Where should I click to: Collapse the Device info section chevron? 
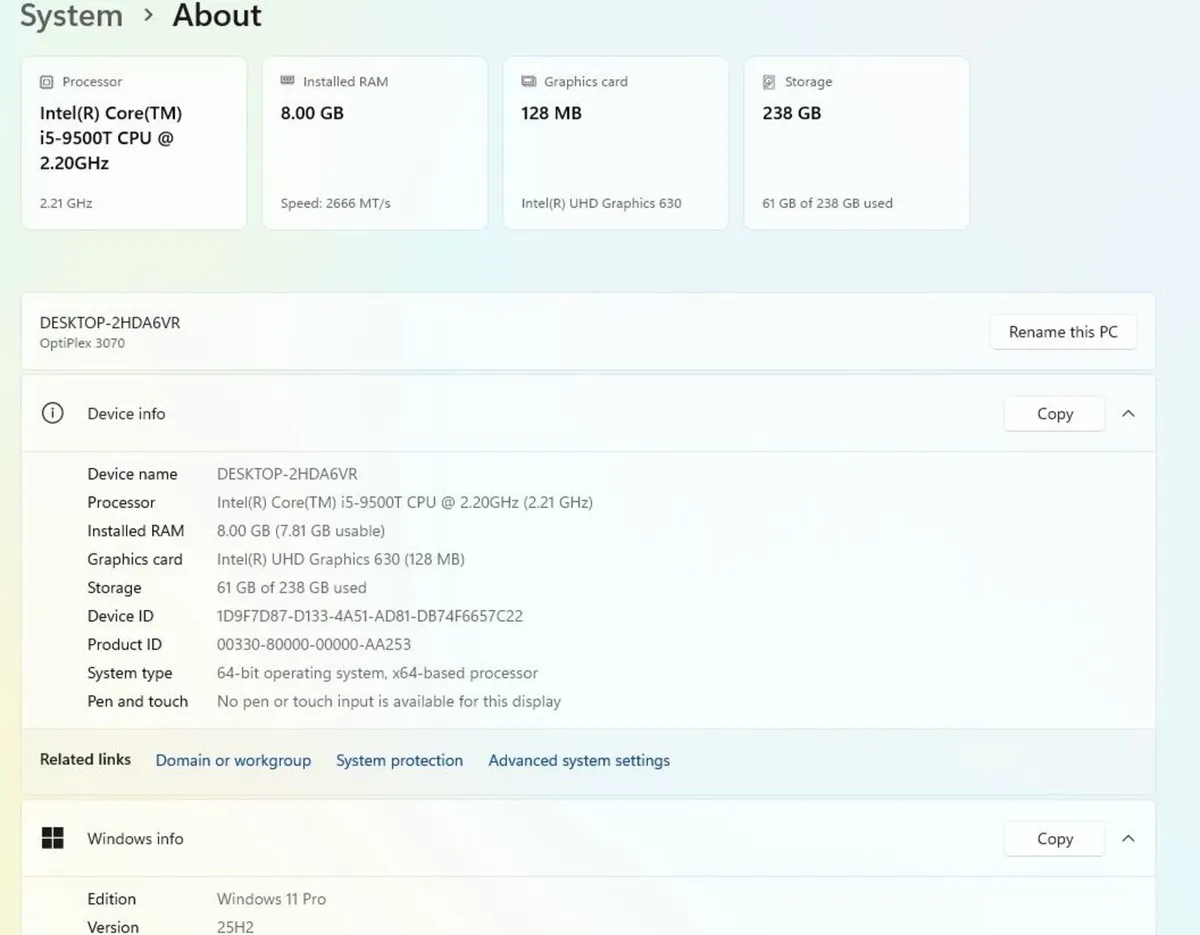pyautogui.click(x=1128, y=413)
